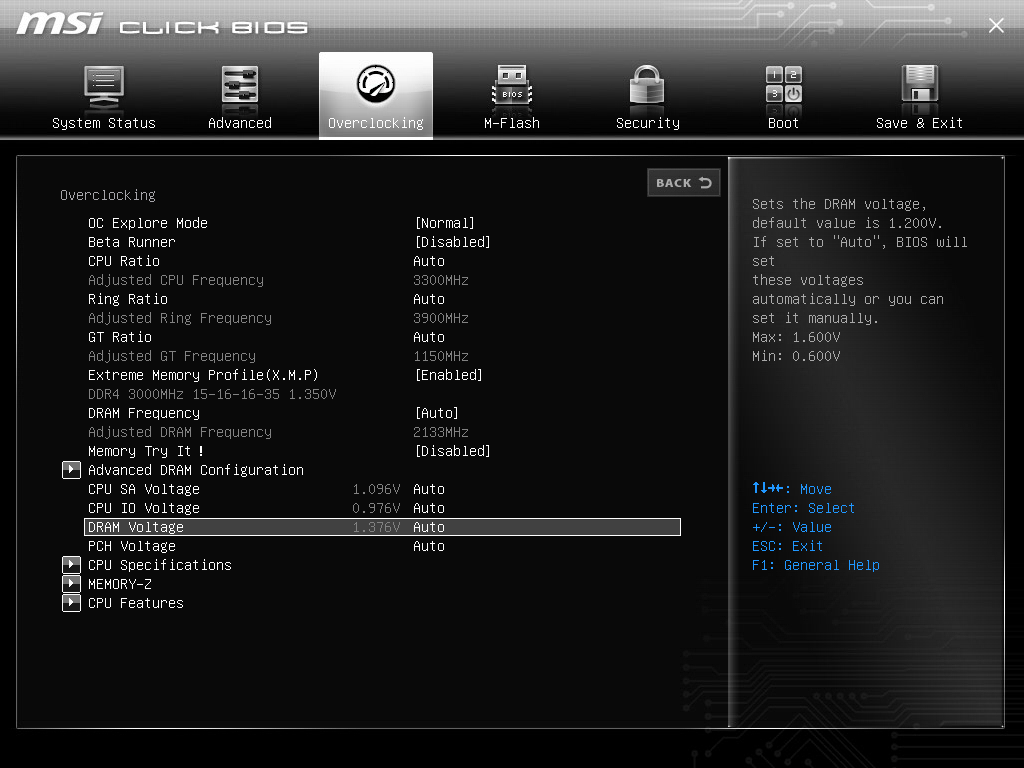This screenshot has height=768, width=1024.
Task: Select GT Ratio row label
Action: coord(120,337)
